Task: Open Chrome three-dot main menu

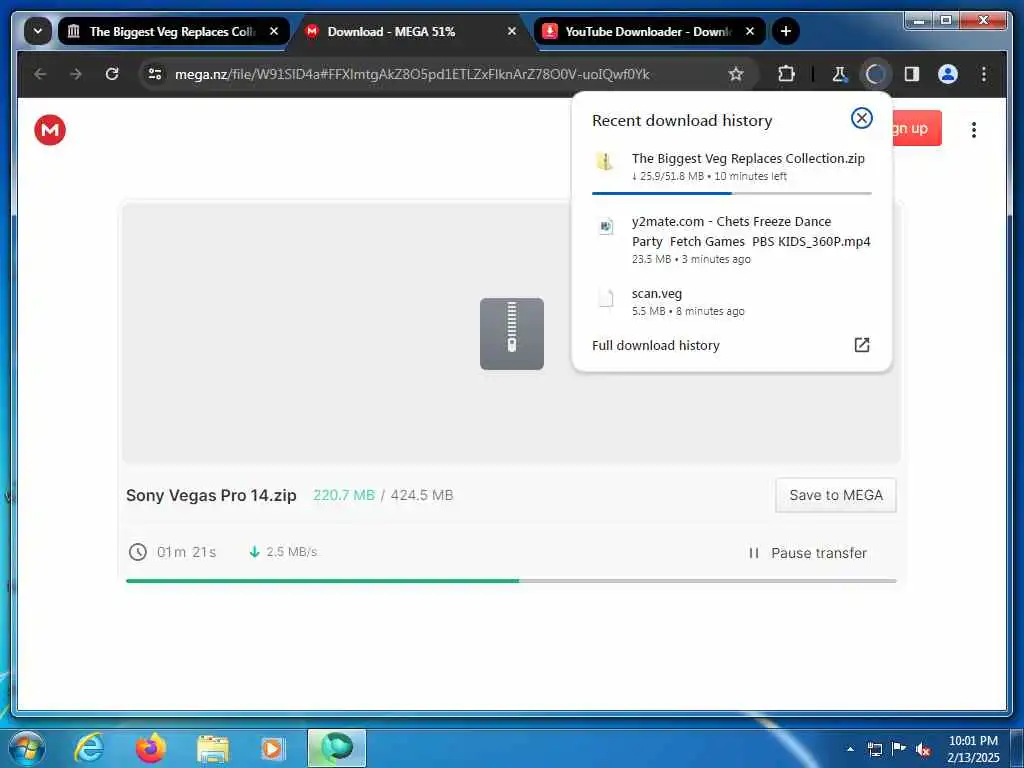Action: tap(984, 74)
